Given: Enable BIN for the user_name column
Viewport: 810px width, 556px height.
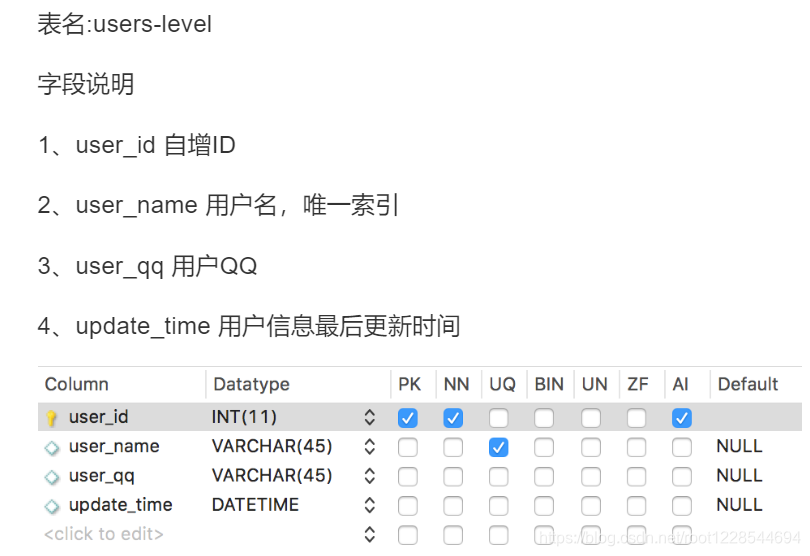Looking at the screenshot, I should pos(544,447).
